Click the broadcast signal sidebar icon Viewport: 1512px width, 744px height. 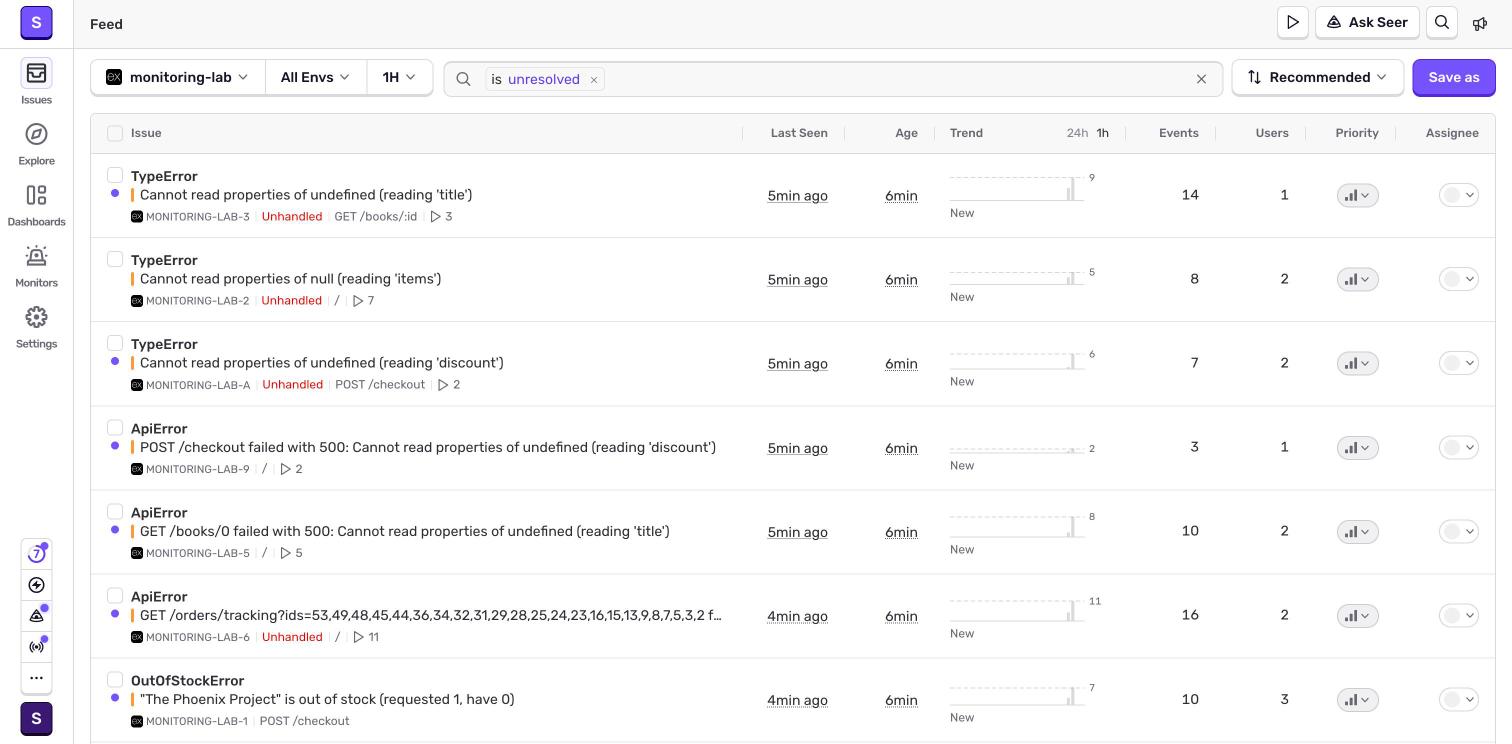(x=36, y=647)
